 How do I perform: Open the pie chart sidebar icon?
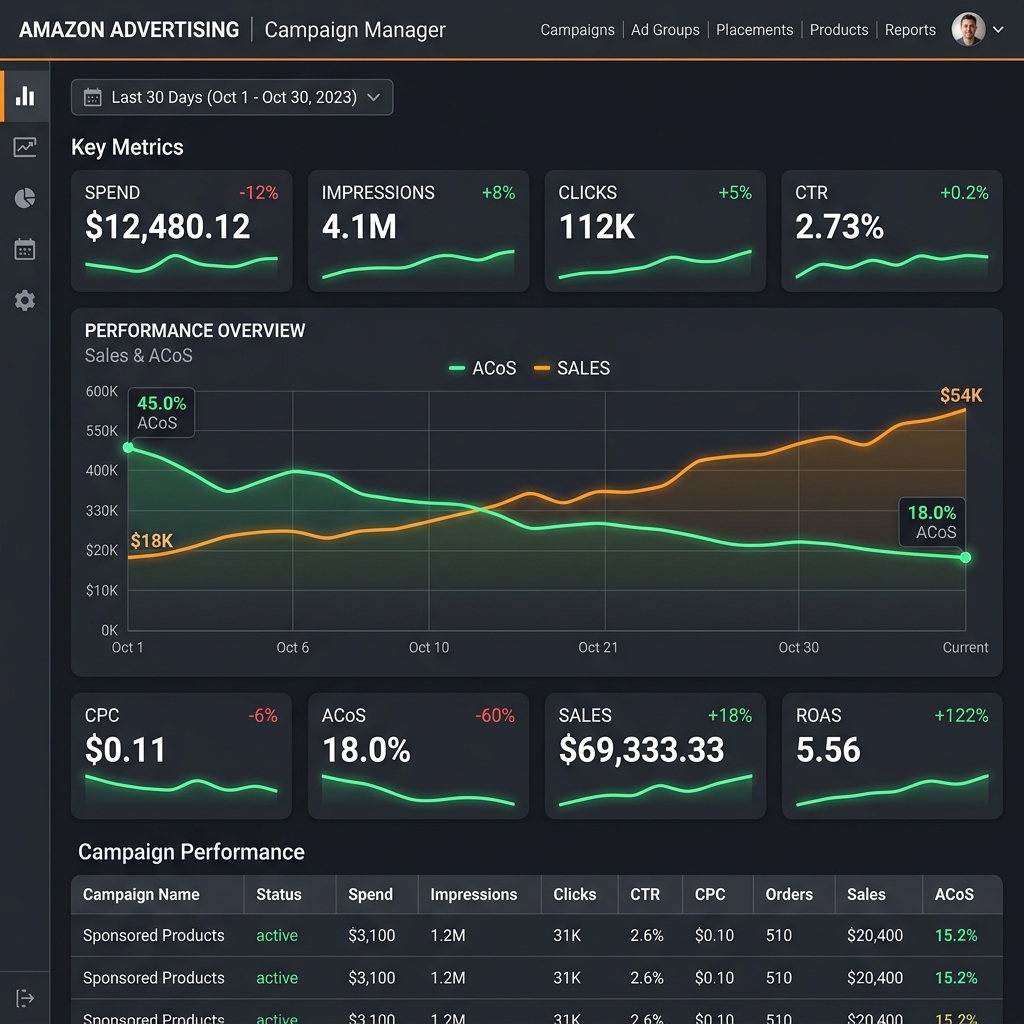click(x=25, y=198)
